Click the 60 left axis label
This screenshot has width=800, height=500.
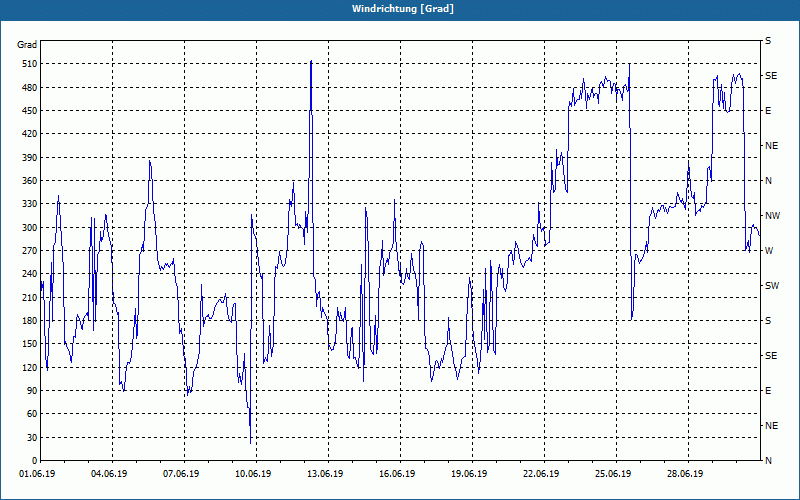pos(32,414)
